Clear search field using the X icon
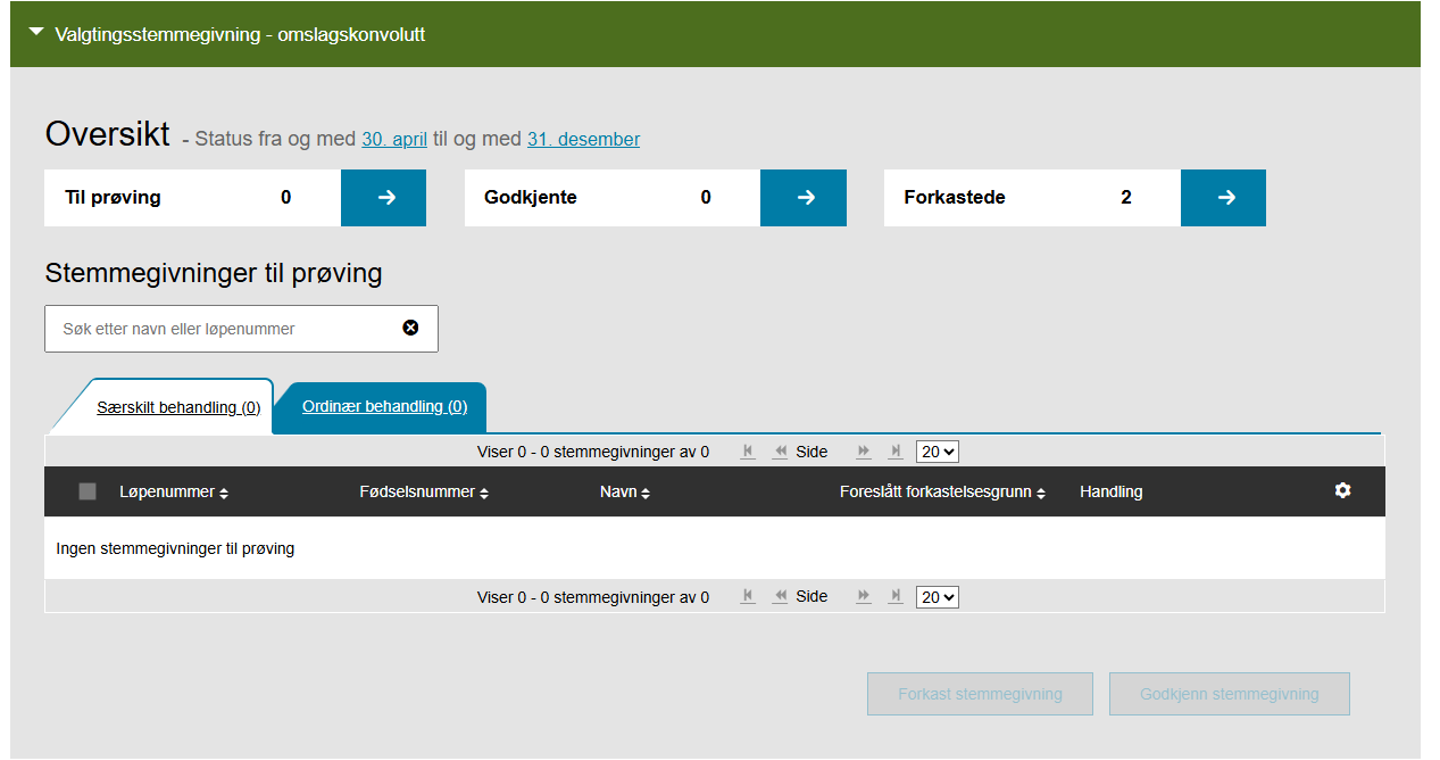1440x760 pixels. 410,328
